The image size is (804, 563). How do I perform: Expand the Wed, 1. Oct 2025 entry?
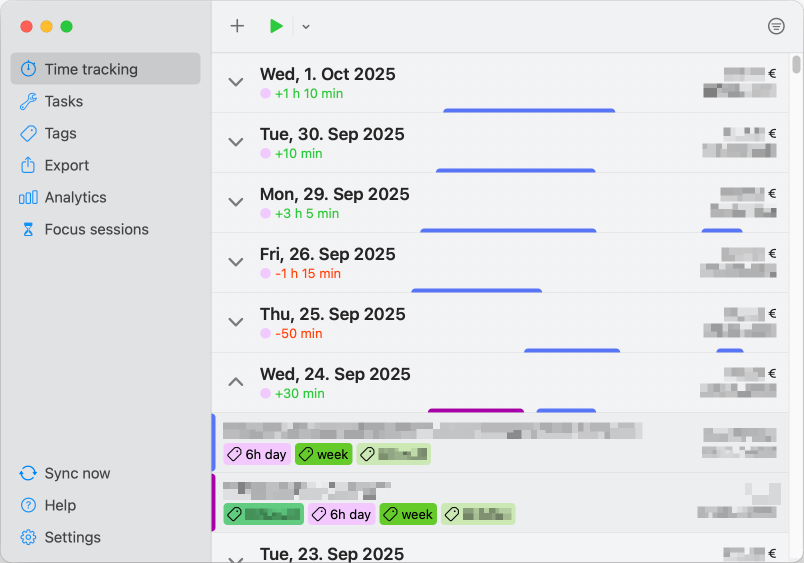click(236, 82)
